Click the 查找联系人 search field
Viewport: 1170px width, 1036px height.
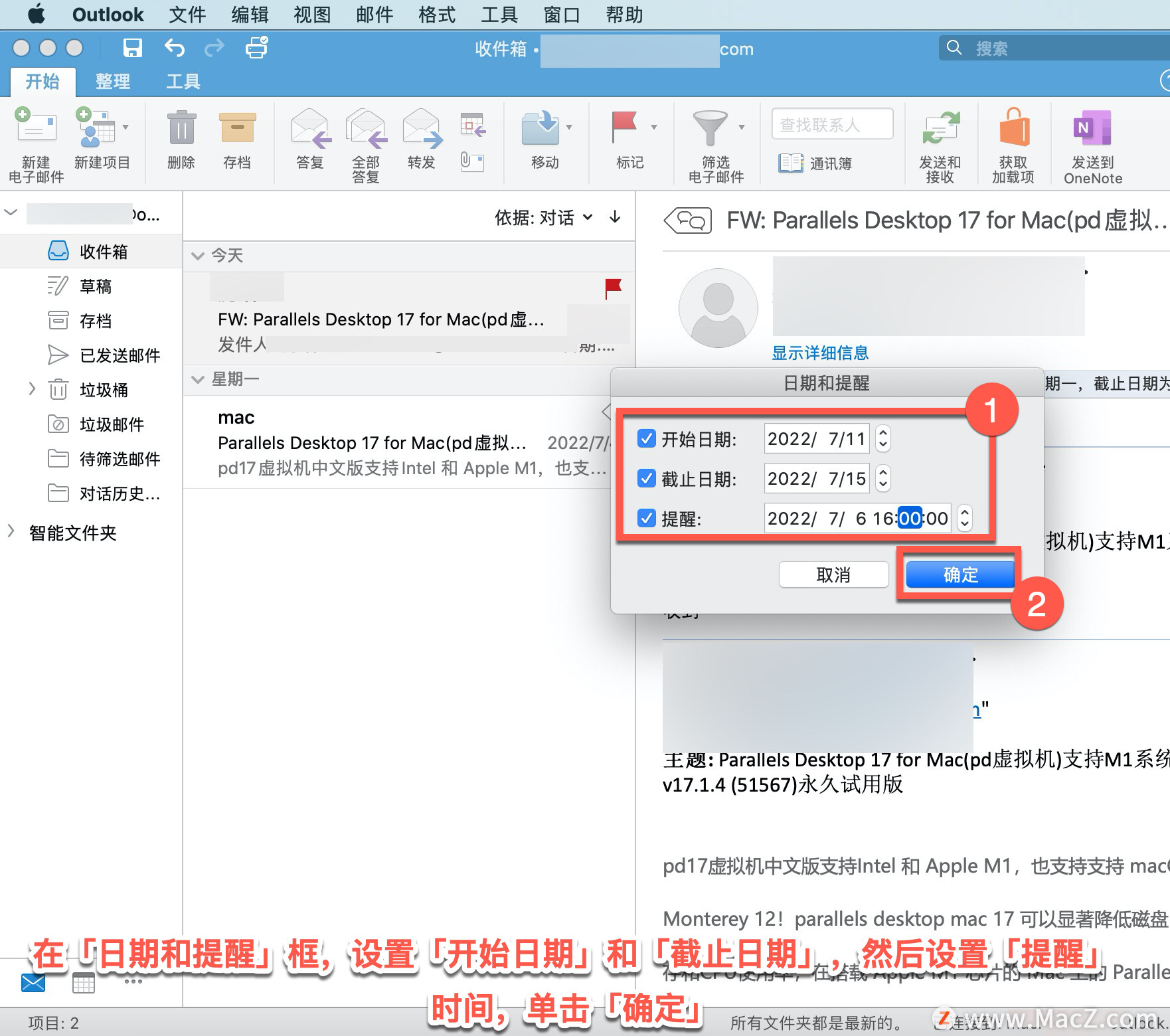(833, 124)
